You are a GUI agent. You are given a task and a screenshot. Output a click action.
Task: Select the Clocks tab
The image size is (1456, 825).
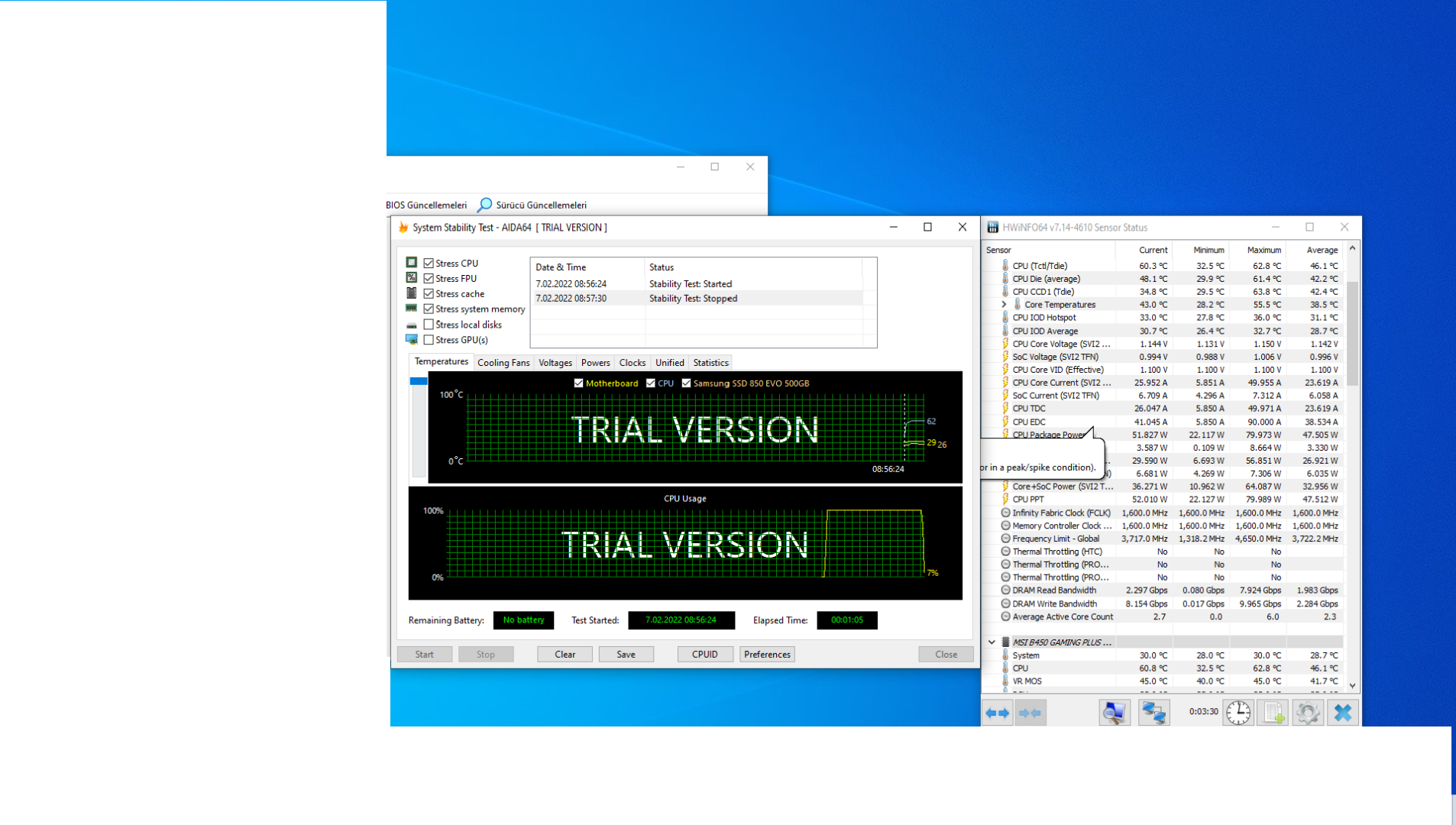(633, 363)
